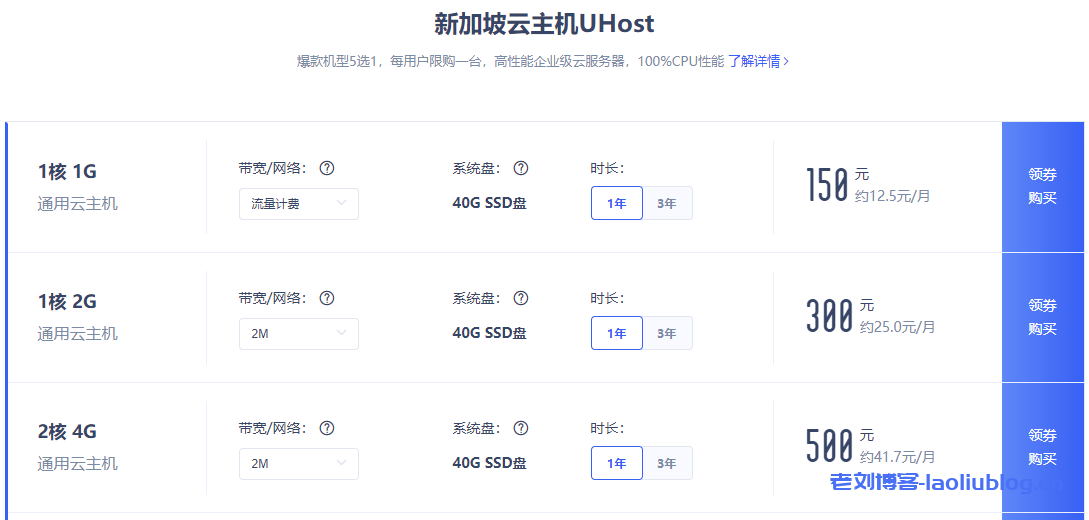Expand 2M bandwidth dropdown for 2核 4G
Image resolution: width=1089 pixels, height=520 pixels.
coord(298,463)
